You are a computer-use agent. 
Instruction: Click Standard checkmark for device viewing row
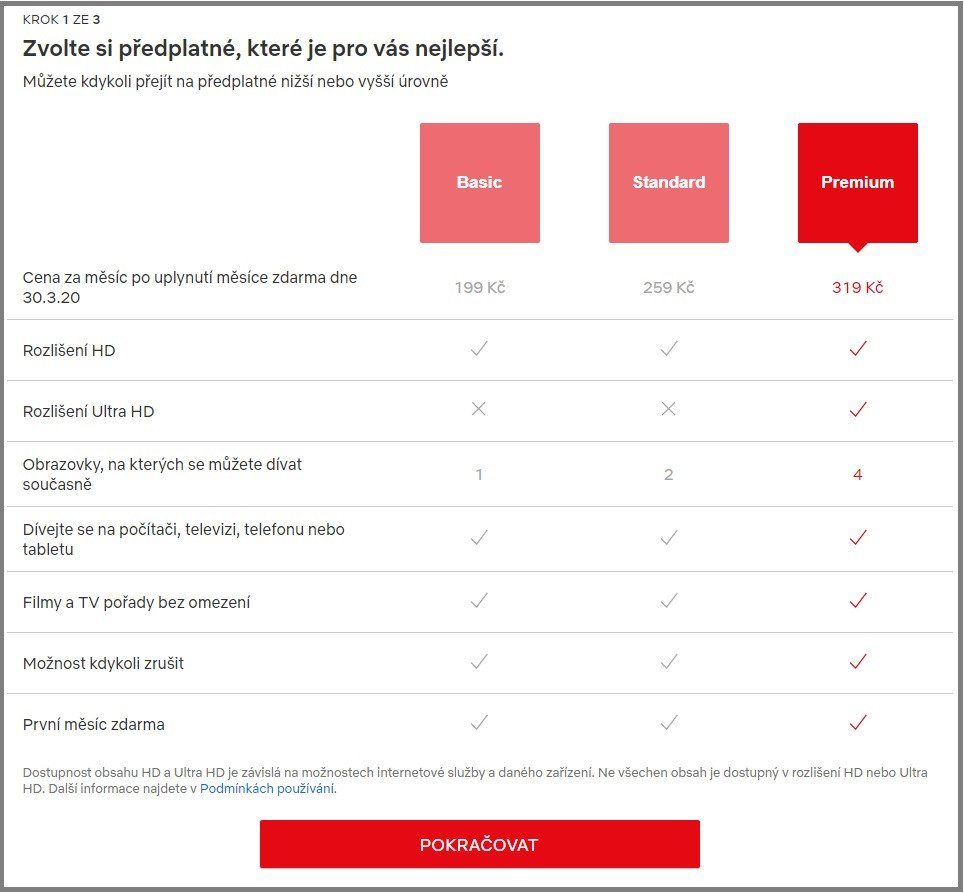668,538
